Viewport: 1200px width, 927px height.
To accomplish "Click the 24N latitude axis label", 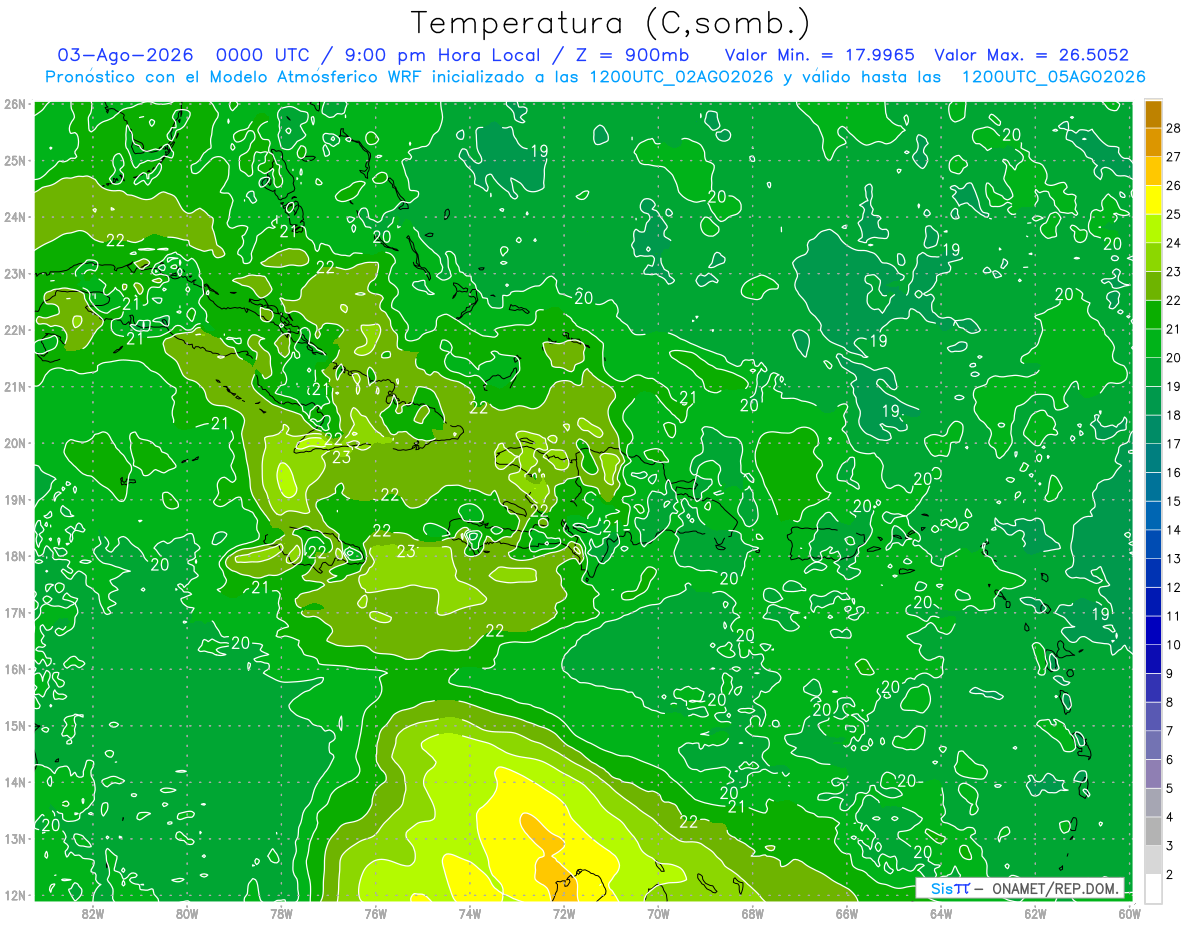I will tap(15, 217).
